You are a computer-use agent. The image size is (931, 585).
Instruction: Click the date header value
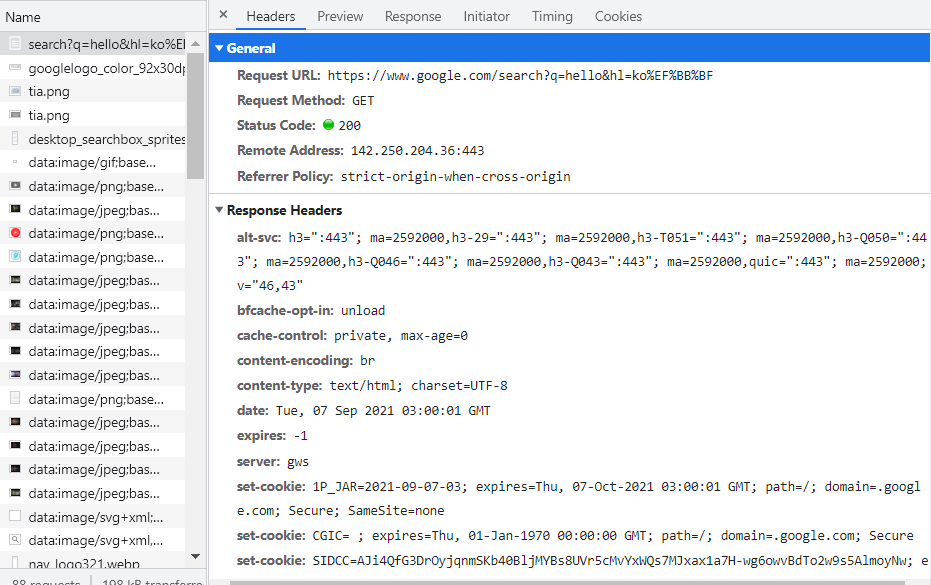pyautogui.click(x=383, y=410)
